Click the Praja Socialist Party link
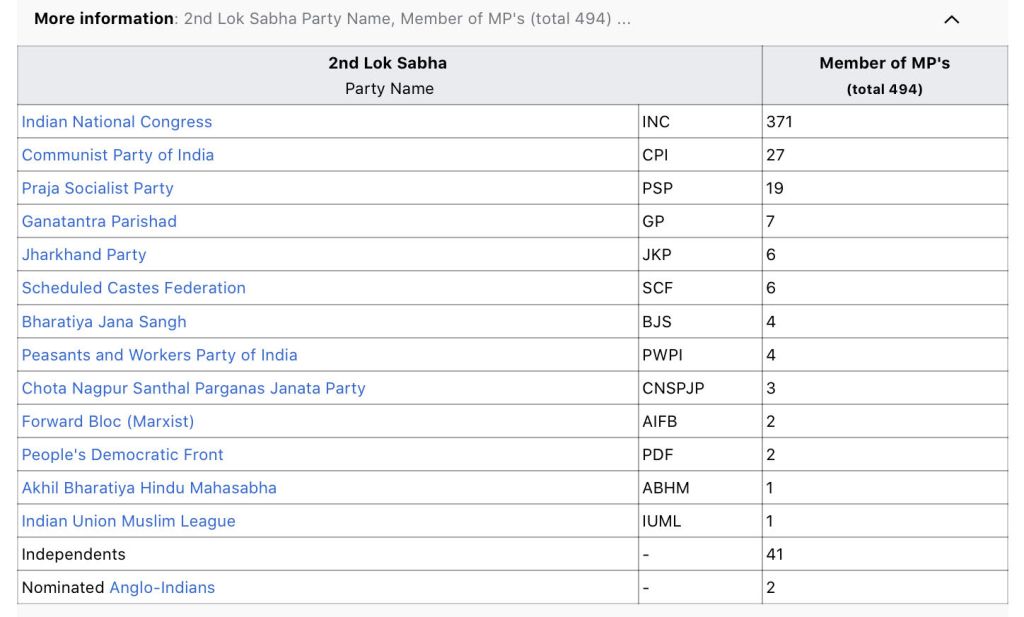This screenshot has width=1024, height=617. [x=98, y=188]
